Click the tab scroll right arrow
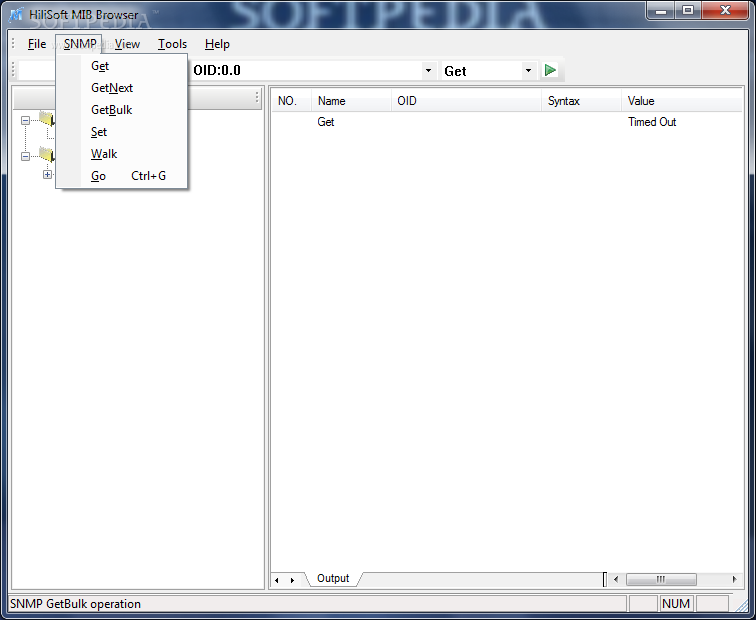The height and width of the screenshot is (620, 756). [292, 580]
